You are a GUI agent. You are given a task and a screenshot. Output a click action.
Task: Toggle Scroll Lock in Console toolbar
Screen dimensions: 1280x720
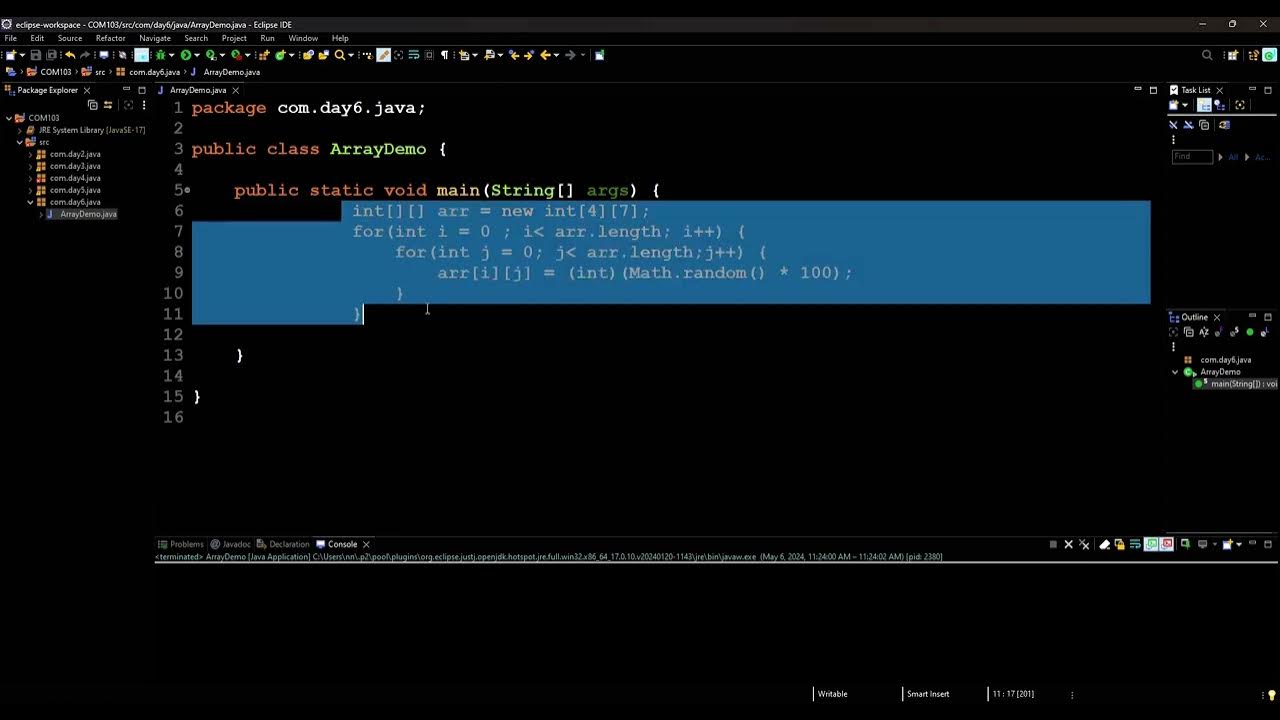click(x=1120, y=544)
